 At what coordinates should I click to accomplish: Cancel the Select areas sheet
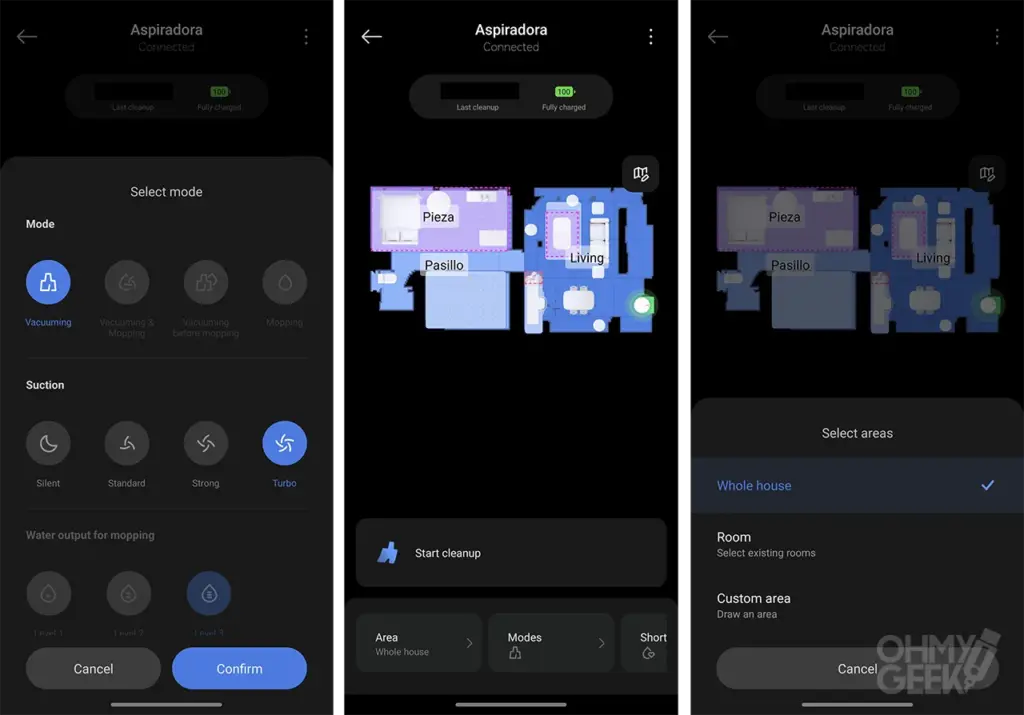click(857, 669)
